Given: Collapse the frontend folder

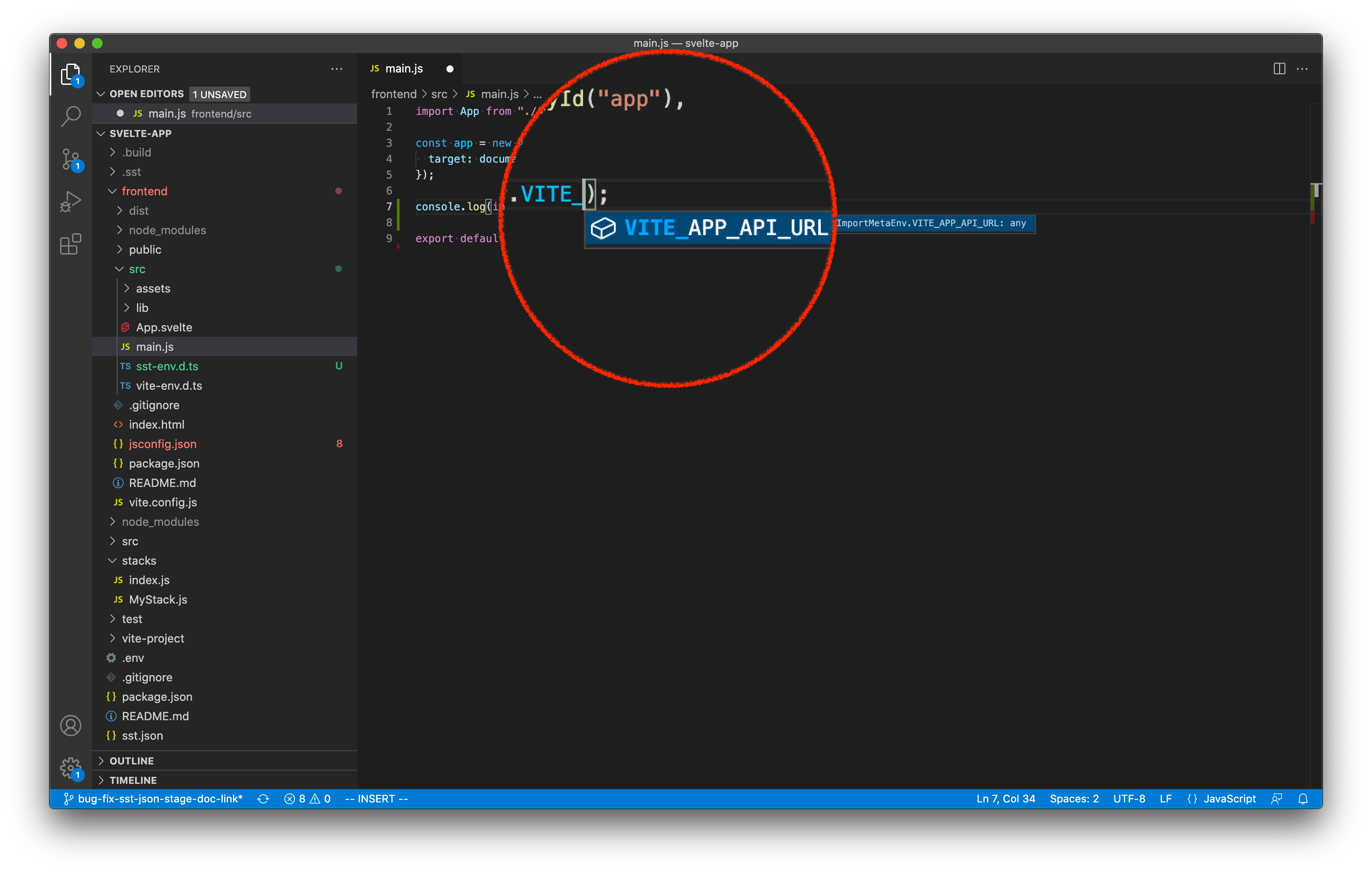Looking at the screenshot, I should coord(145,191).
